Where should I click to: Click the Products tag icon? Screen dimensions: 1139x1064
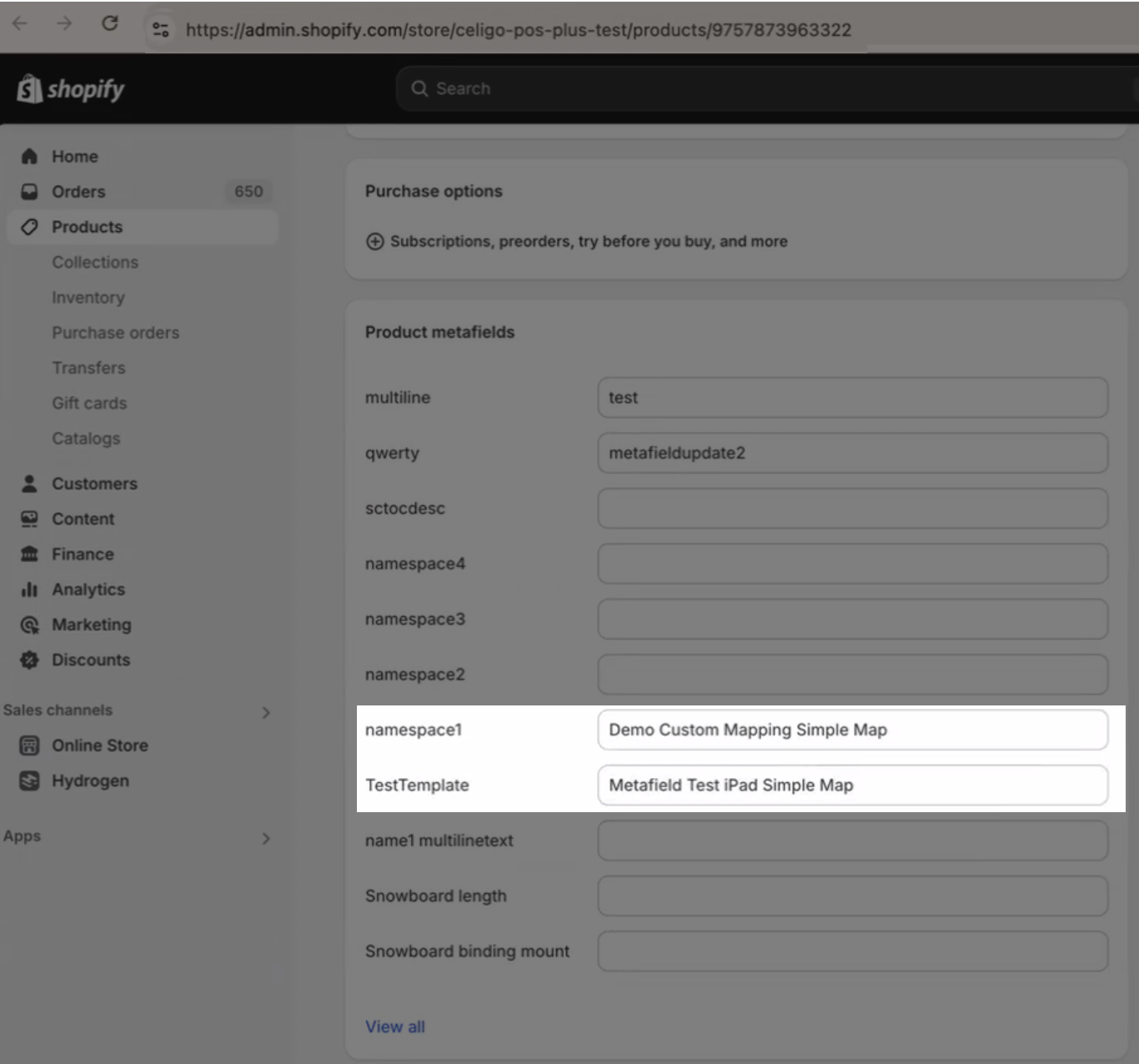tap(29, 227)
